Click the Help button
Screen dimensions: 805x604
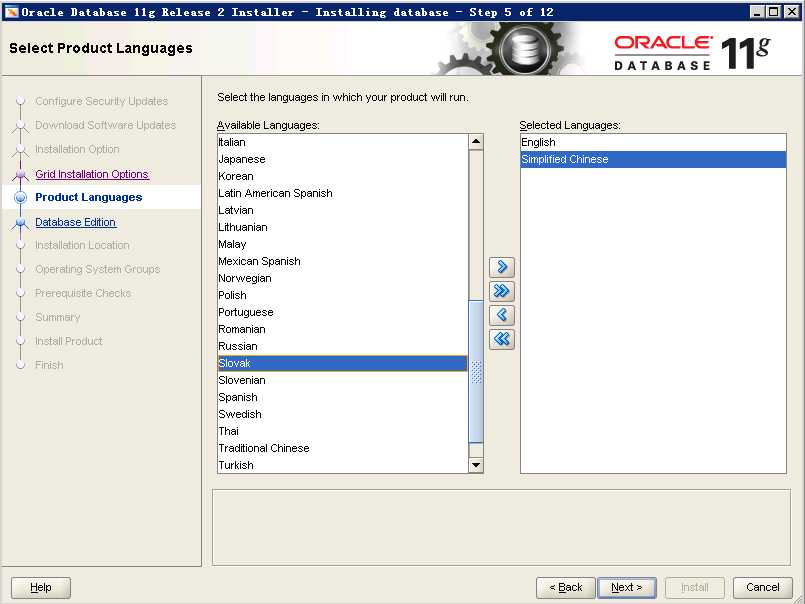point(41,587)
